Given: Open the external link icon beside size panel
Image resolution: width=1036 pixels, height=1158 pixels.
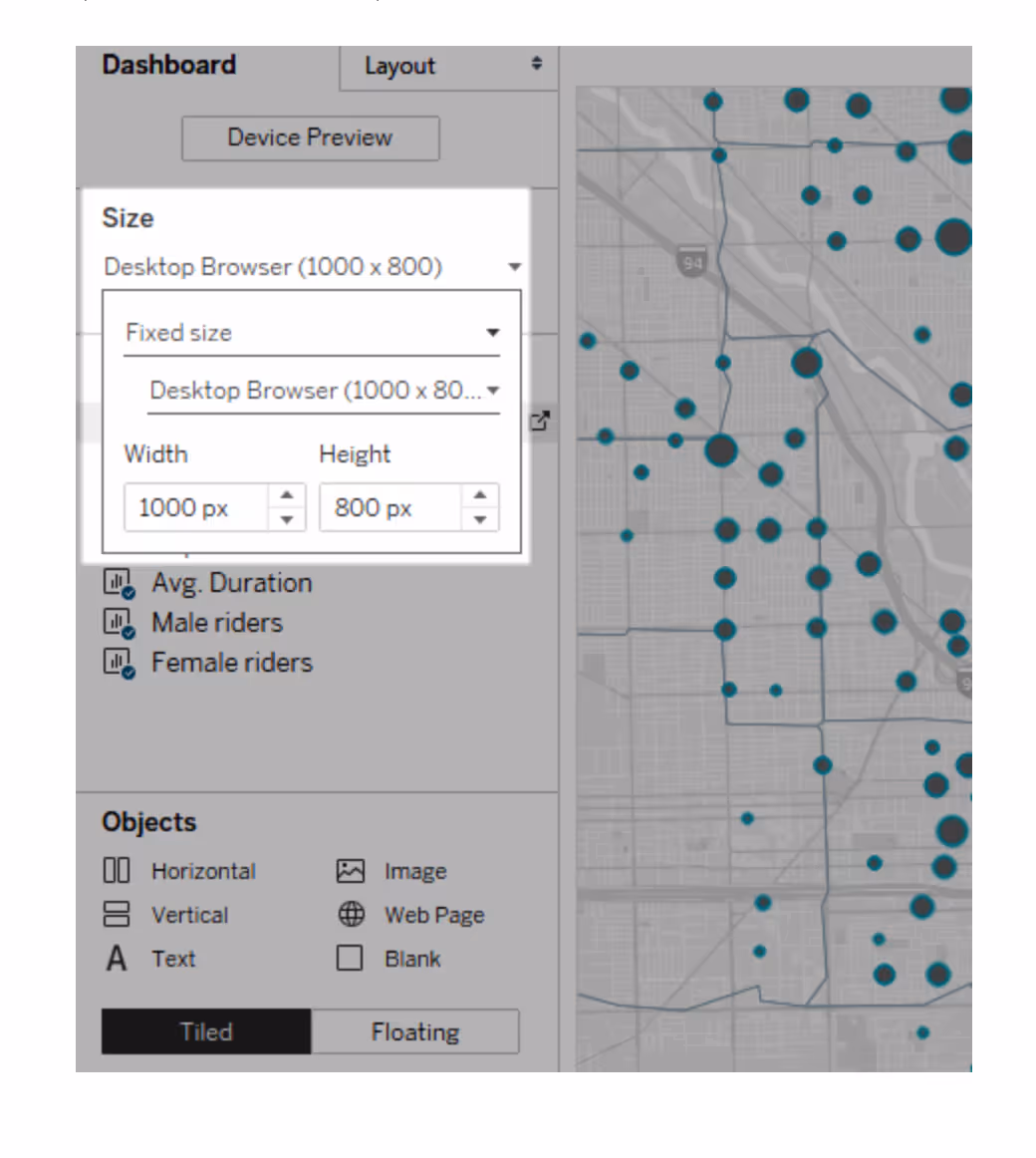Looking at the screenshot, I should click(540, 421).
